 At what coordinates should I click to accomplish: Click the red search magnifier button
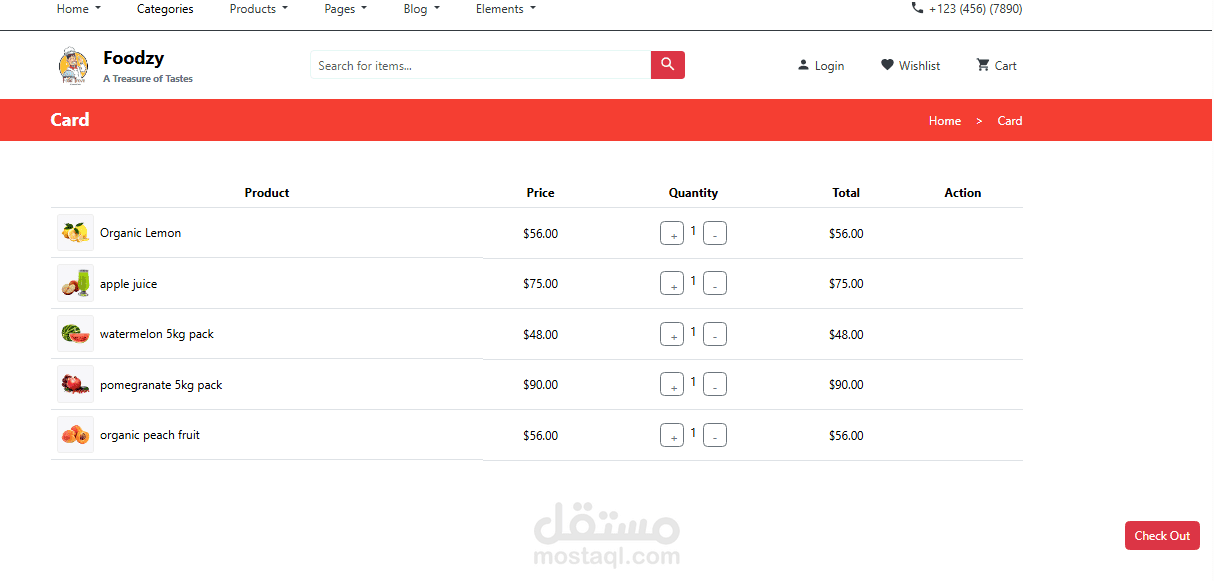[667, 65]
